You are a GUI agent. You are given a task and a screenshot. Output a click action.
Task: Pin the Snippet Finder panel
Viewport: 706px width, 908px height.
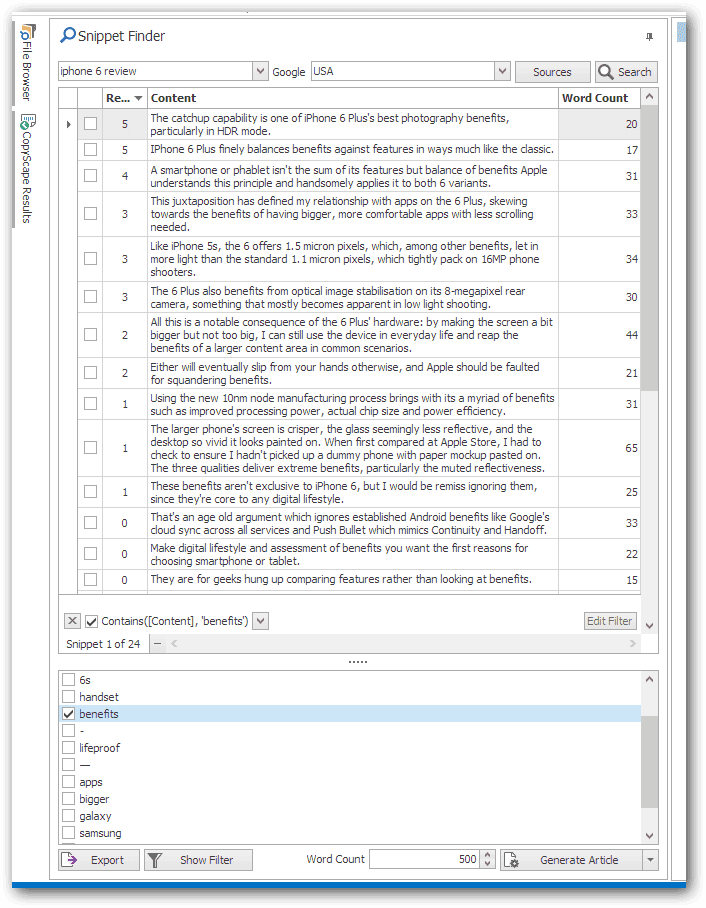coord(649,36)
